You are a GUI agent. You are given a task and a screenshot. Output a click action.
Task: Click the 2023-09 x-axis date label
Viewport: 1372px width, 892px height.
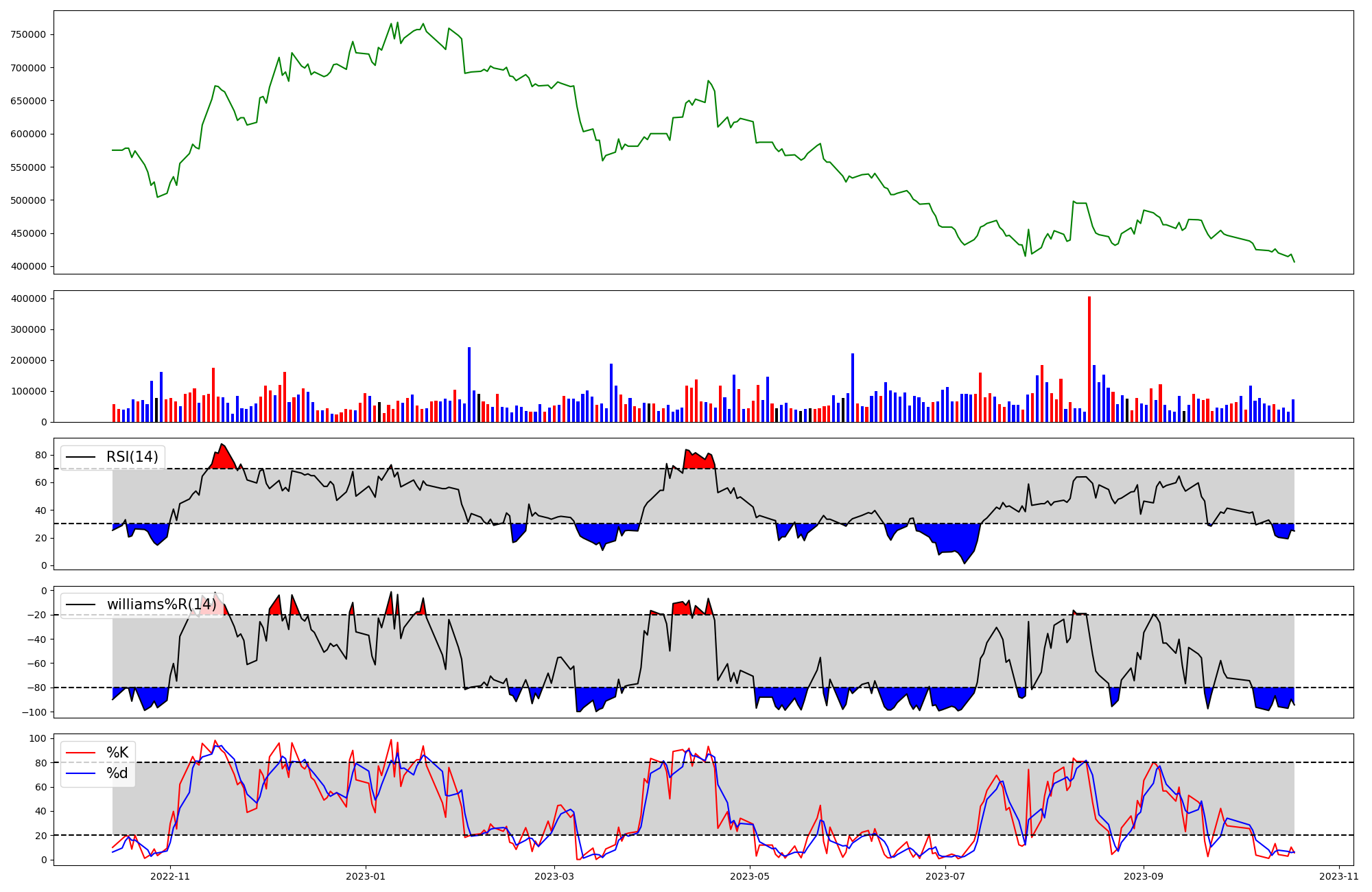click(1144, 876)
